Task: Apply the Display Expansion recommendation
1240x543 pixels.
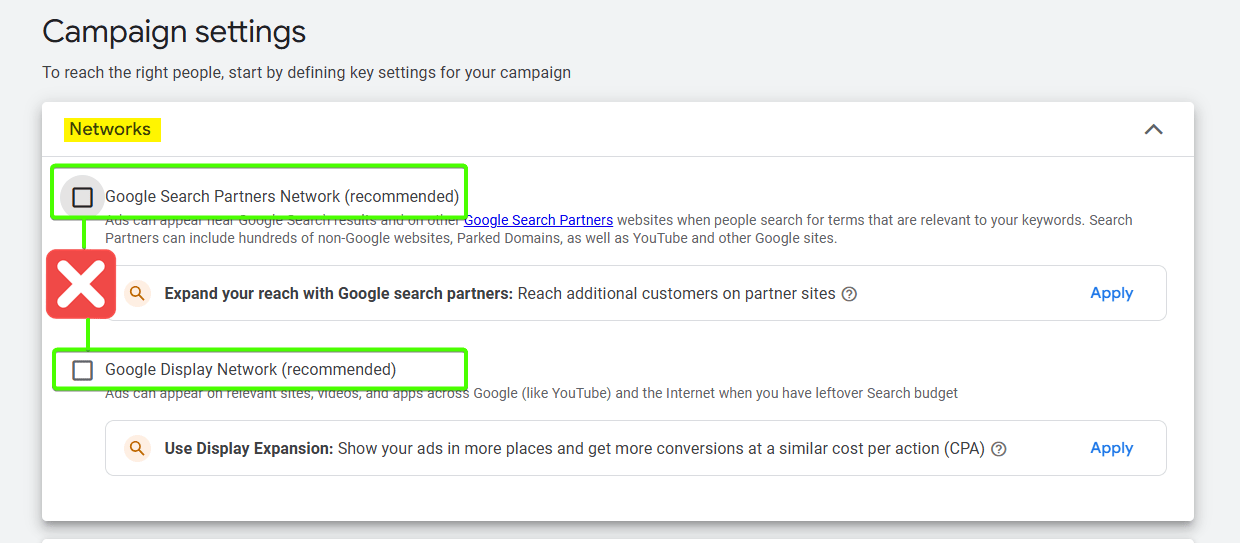Action: point(1111,448)
